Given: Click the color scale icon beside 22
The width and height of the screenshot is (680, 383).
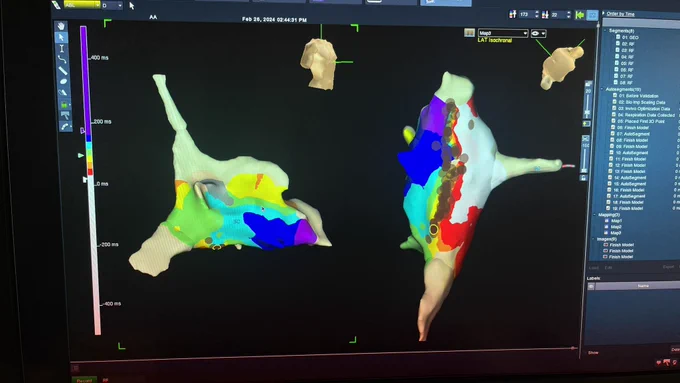Looking at the screenshot, I should 545,15.
